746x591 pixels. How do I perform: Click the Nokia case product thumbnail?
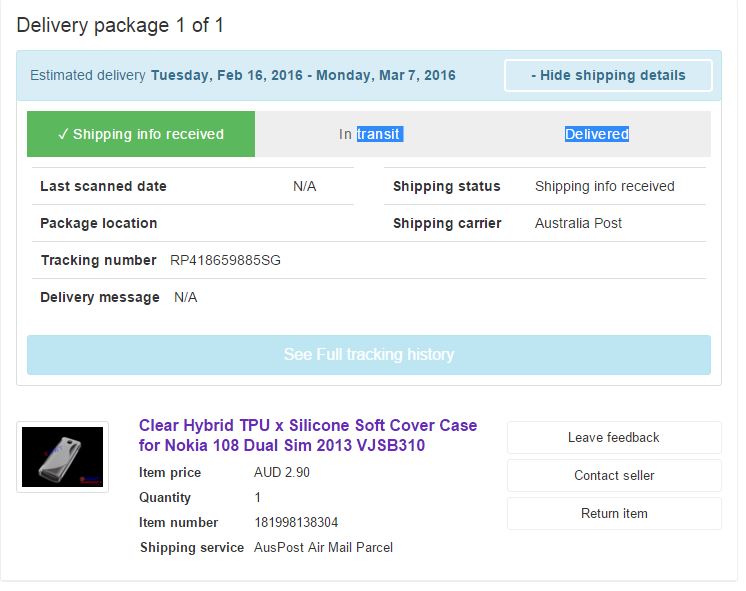62,457
